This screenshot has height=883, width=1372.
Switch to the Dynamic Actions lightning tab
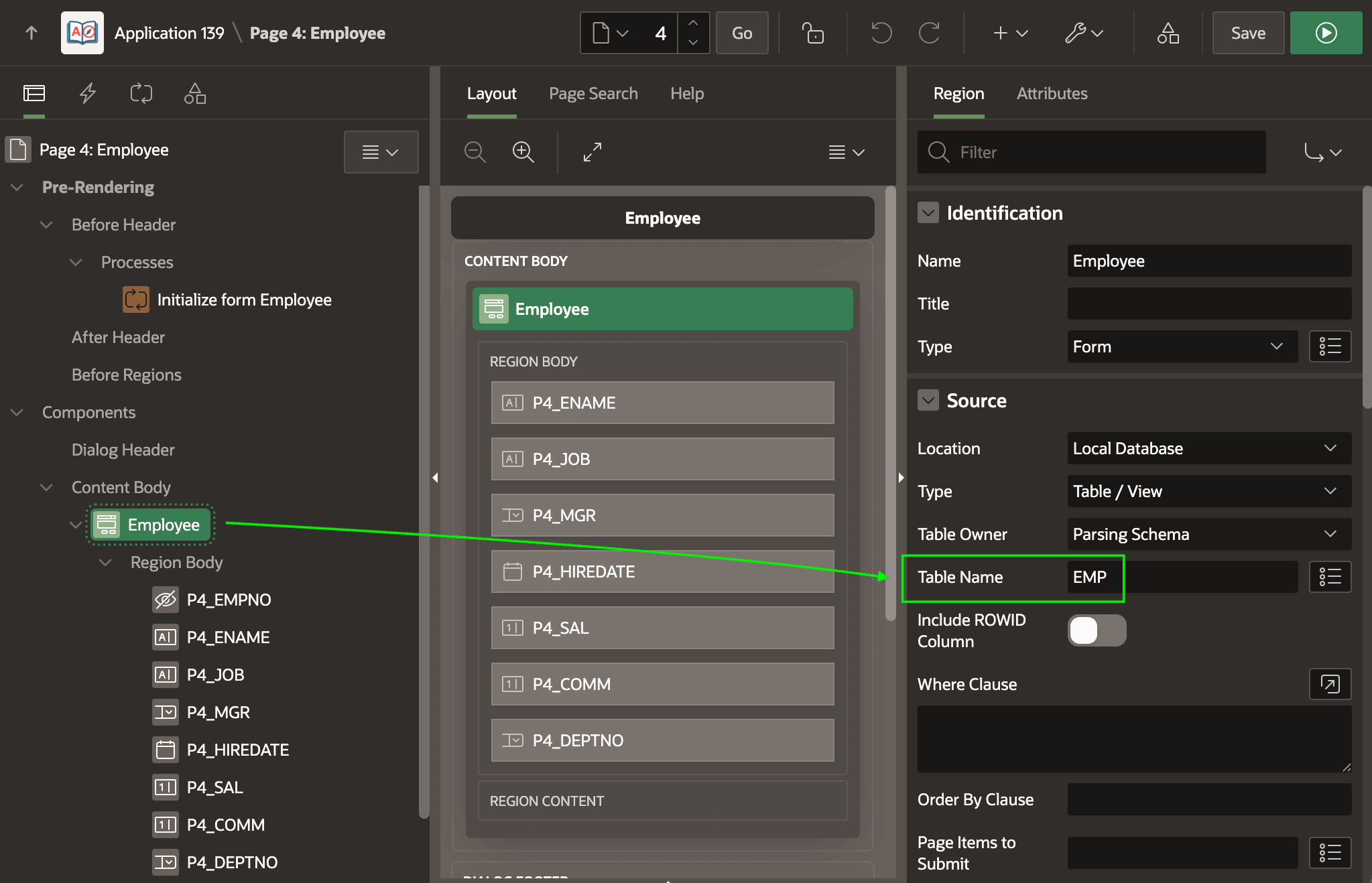88,93
